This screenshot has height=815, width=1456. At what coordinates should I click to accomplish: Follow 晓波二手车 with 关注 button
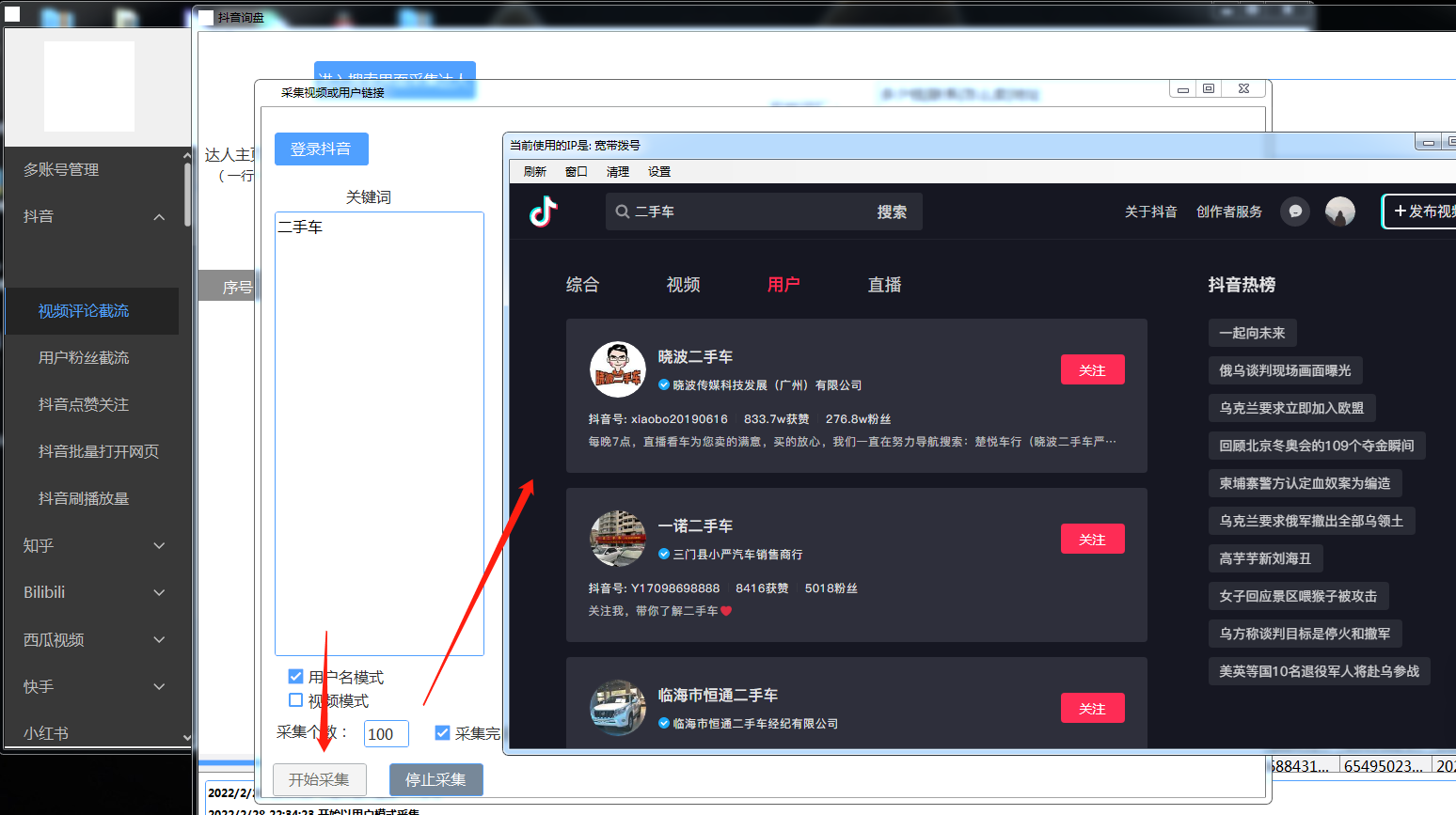(x=1092, y=369)
